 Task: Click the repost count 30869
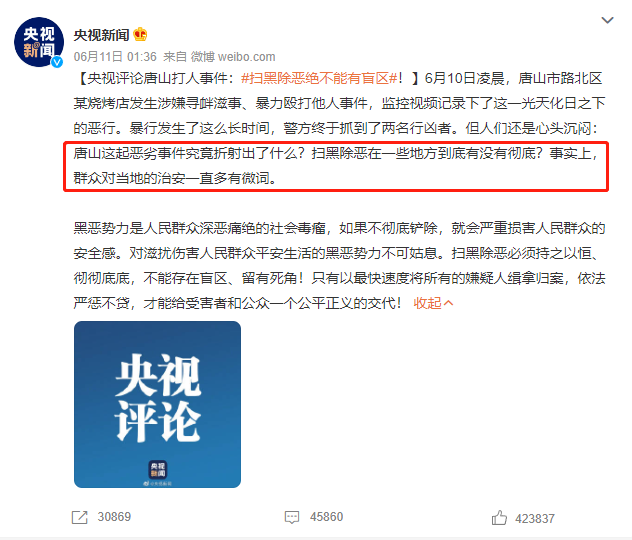pyautogui.click(x=114, y=517)
